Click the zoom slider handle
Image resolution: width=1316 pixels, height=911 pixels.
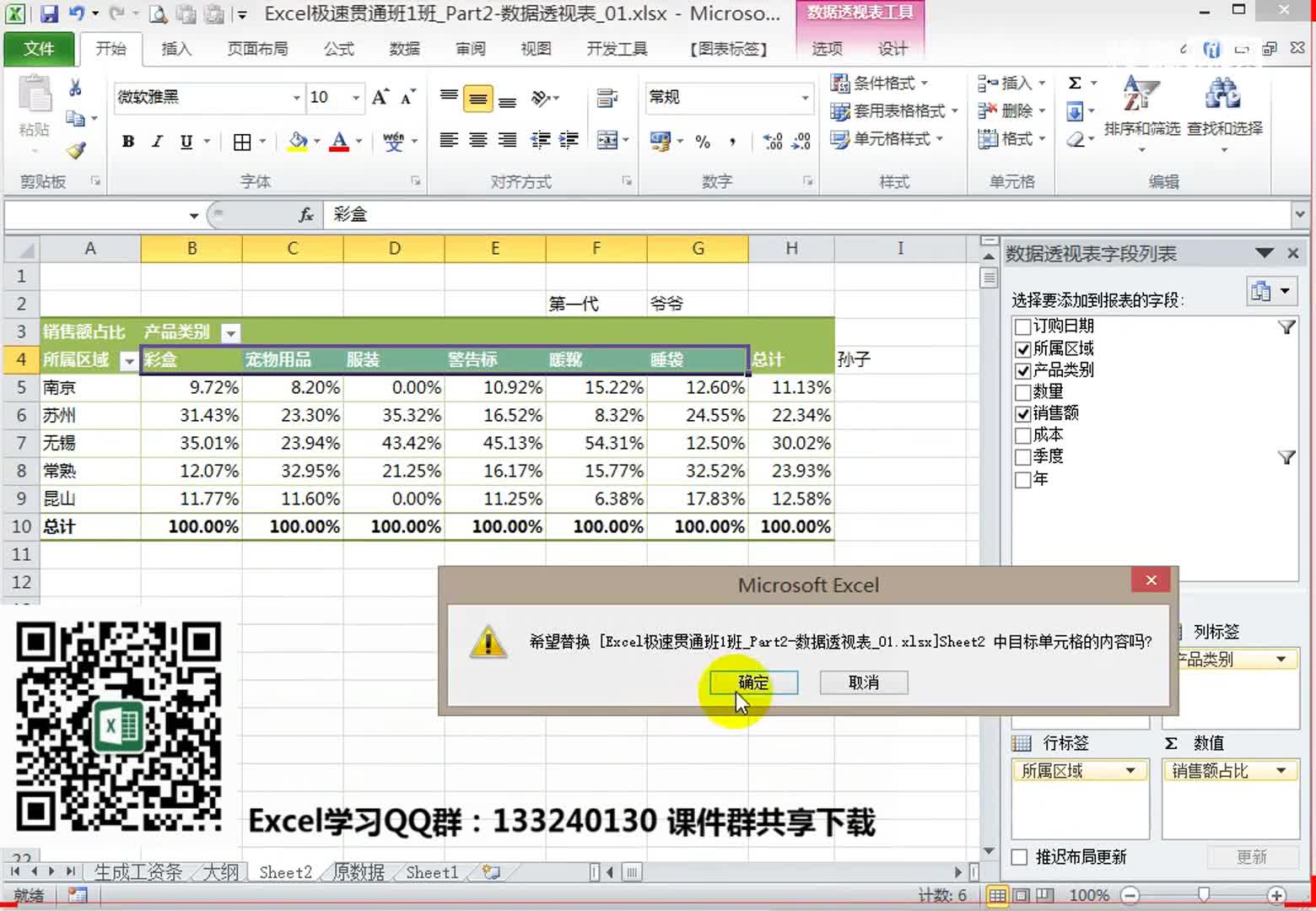pos(1204,895)
